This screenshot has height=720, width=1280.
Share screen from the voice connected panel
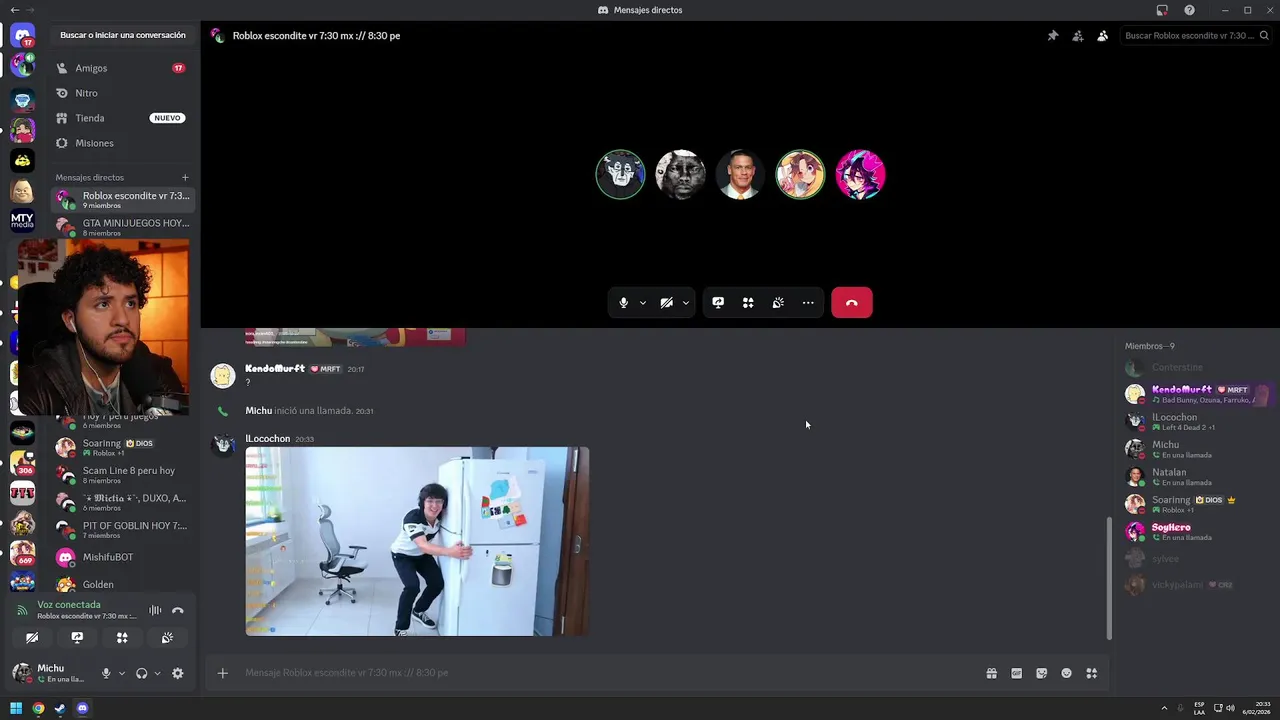pyautogui.click(x=77, y=637)
